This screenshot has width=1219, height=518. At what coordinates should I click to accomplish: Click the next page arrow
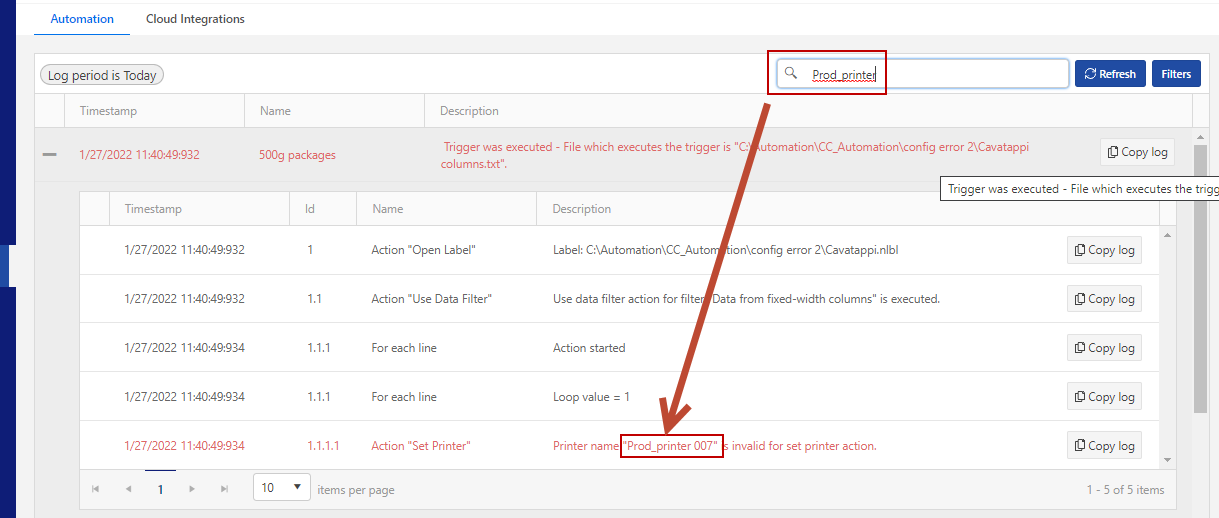click(192, 489)
